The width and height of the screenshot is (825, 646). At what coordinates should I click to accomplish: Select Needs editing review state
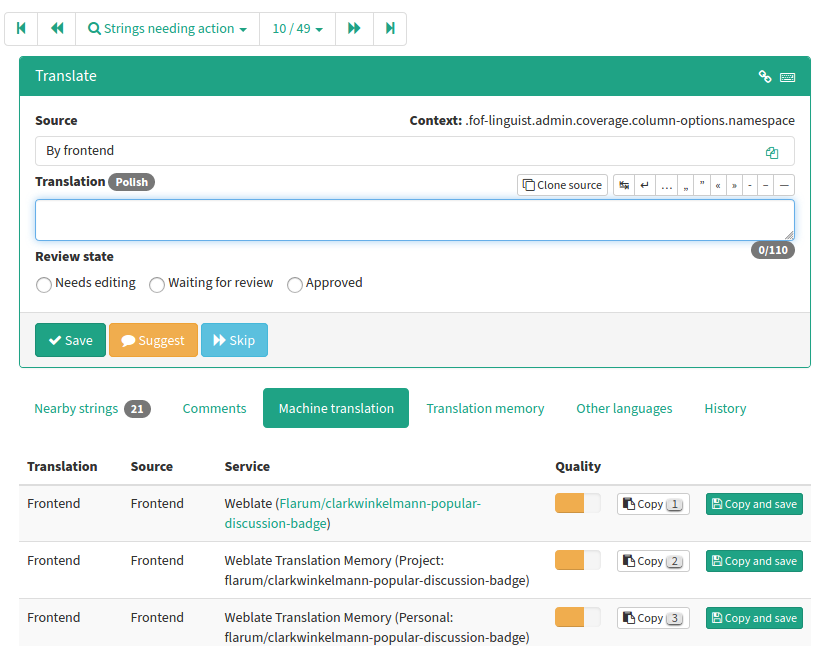click(x=44, y=285)
